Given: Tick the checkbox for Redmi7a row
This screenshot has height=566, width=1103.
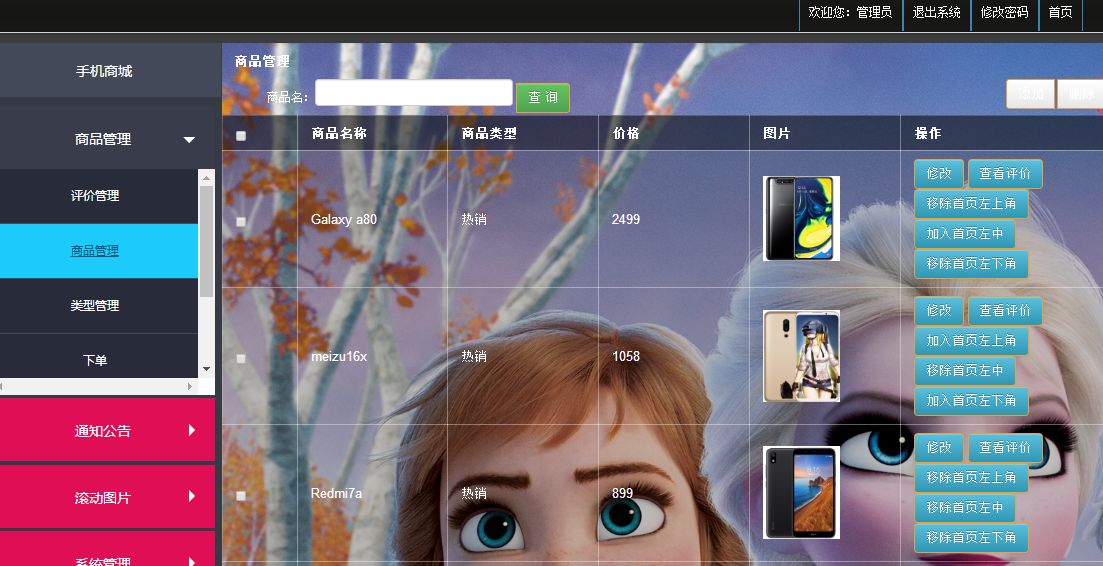Looking at the screenshot, I should click(241, 496).
